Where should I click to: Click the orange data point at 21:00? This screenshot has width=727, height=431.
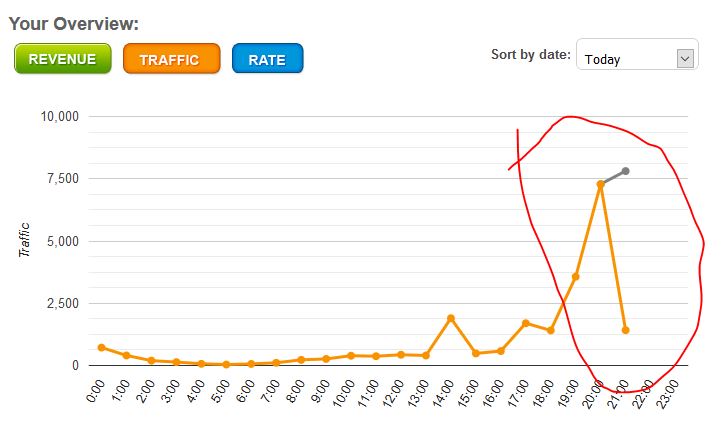click(625, 330)
